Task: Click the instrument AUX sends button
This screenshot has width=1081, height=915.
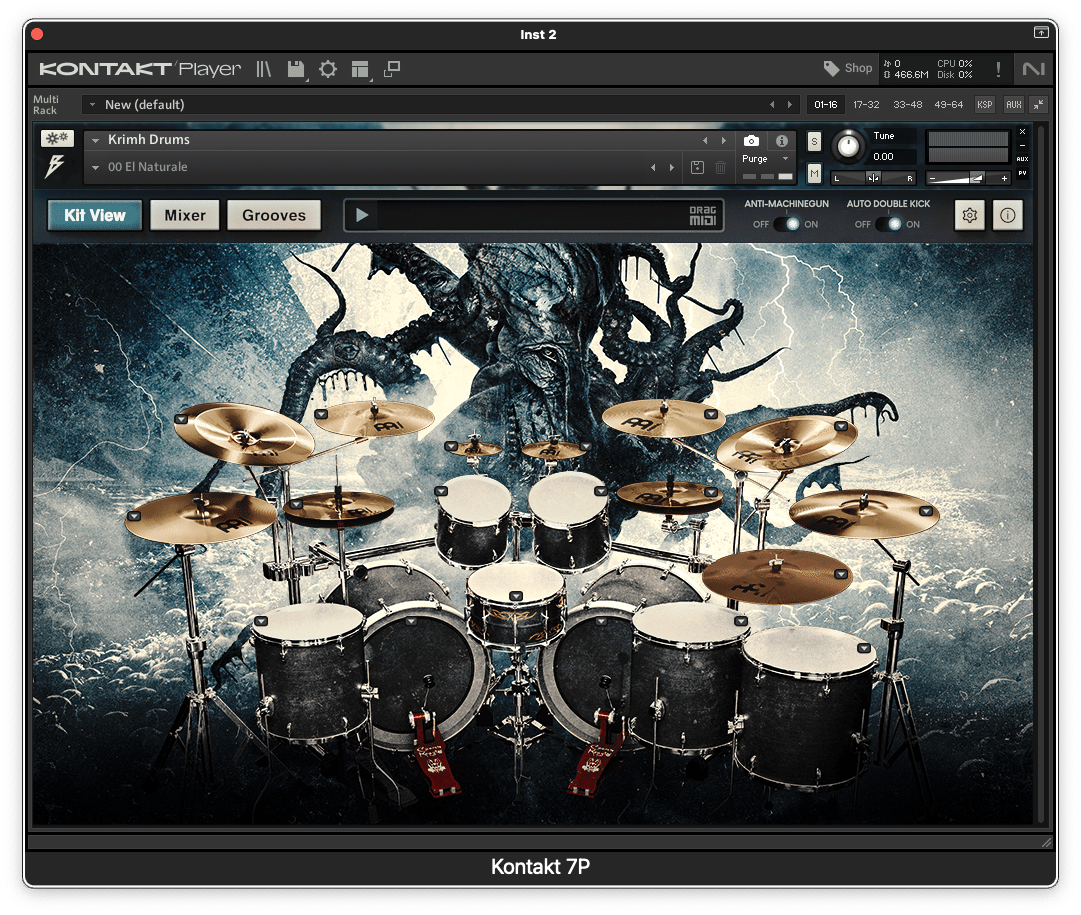Action: click(1022, 159)
